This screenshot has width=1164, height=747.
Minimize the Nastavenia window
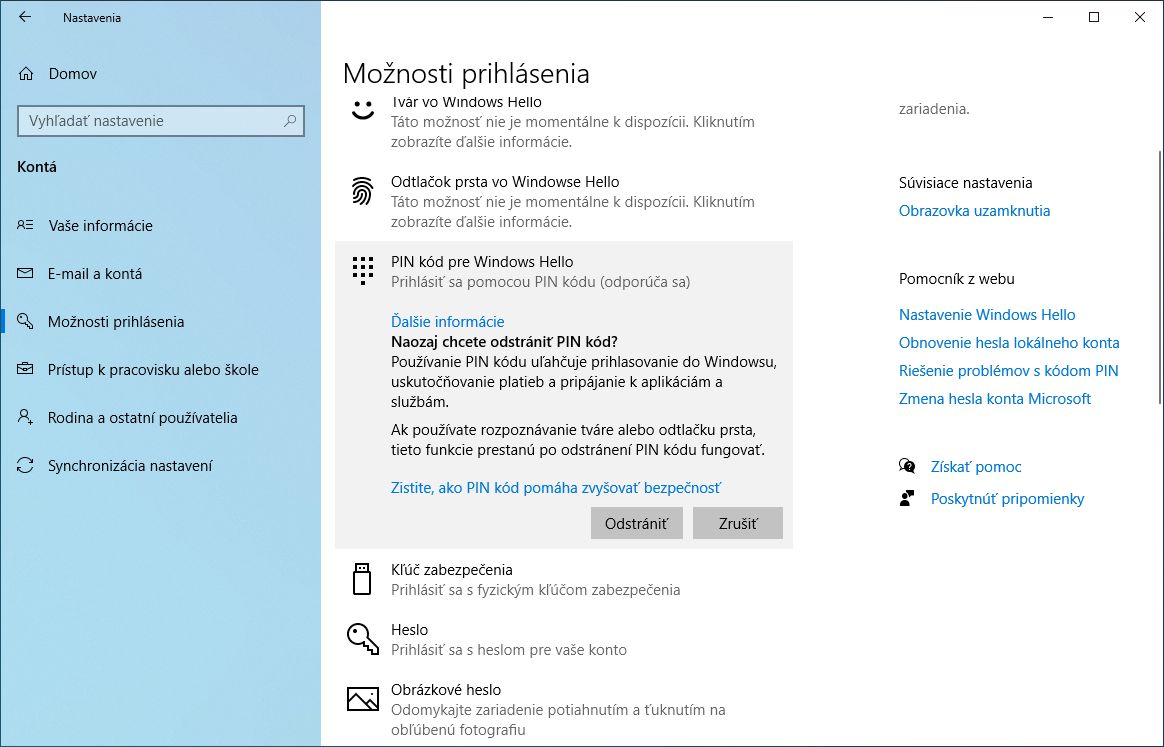1047,17
